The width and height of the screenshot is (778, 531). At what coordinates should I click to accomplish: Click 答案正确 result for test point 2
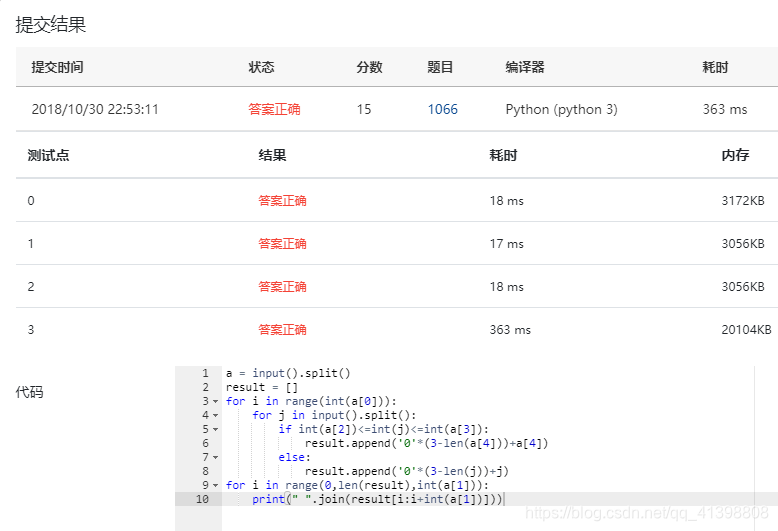(x=282, y=286)
